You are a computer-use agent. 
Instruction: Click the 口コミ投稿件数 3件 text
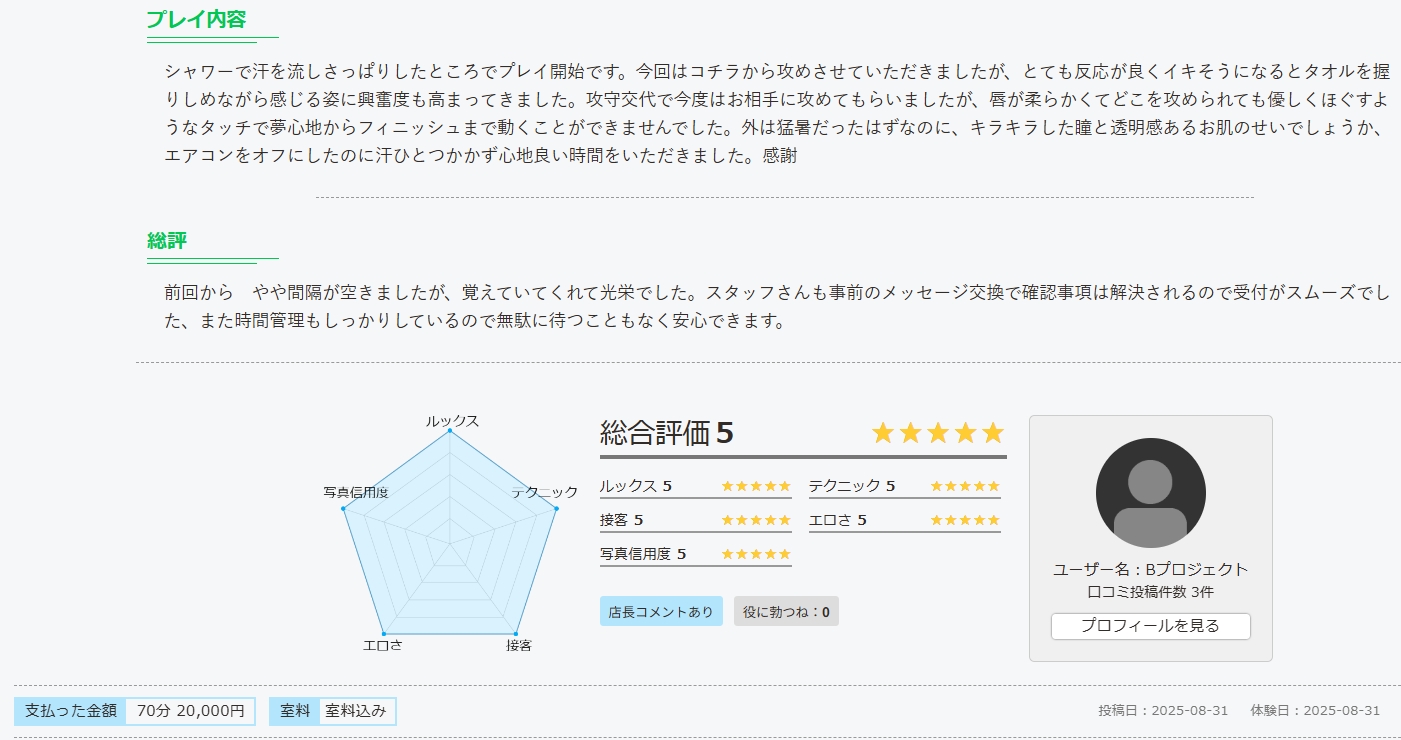[x=1150, y=592]
